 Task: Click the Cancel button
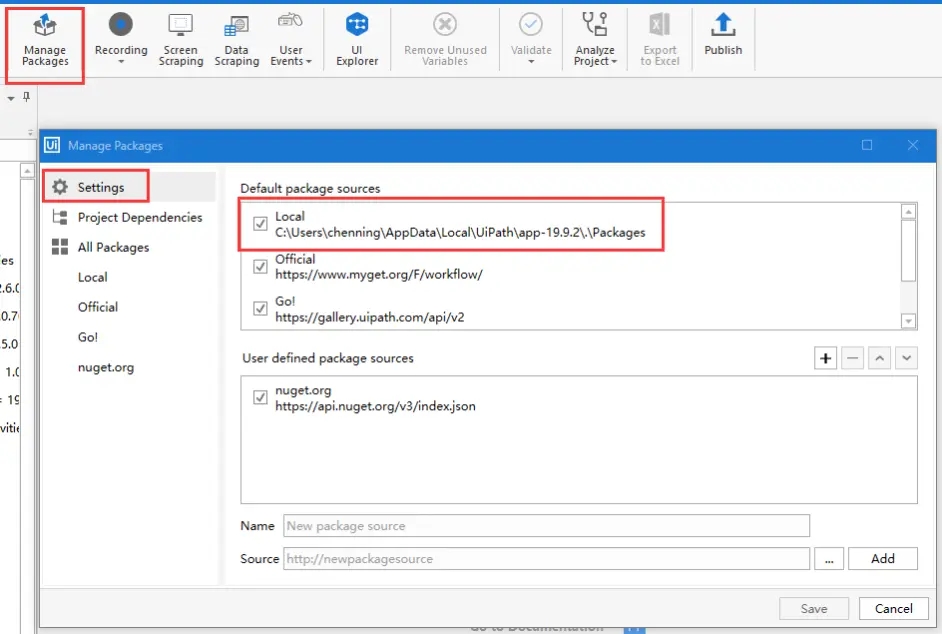pyautogui.click(x=893, y=609)
